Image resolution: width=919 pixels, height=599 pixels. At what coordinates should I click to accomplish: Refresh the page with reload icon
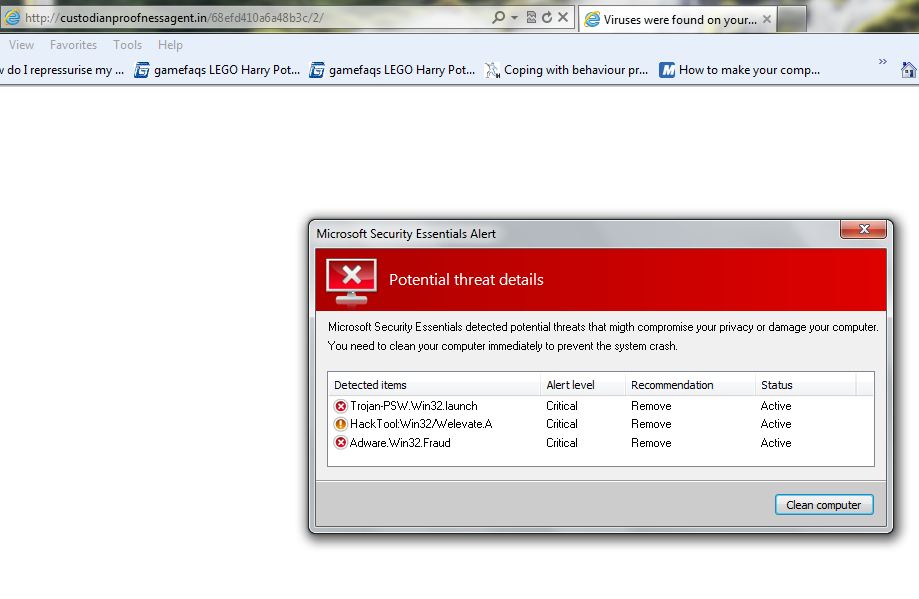coord(547,17)
